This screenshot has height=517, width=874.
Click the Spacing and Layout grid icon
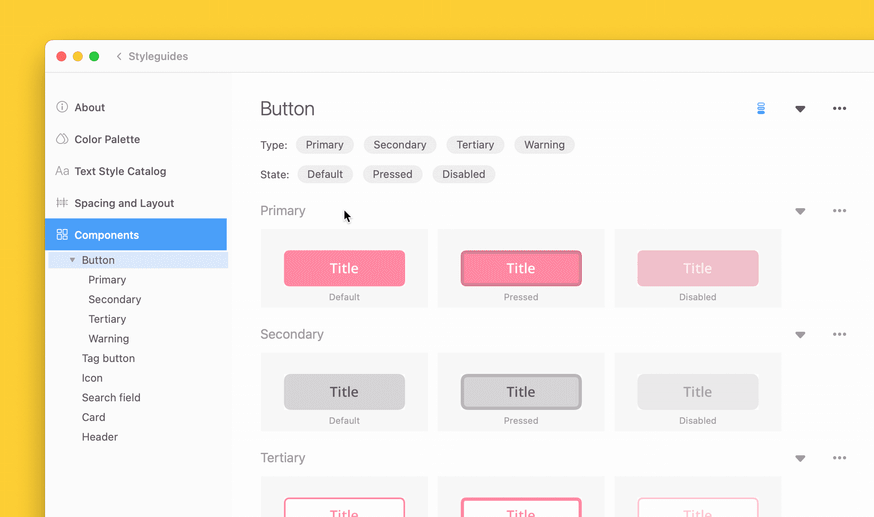62,203
